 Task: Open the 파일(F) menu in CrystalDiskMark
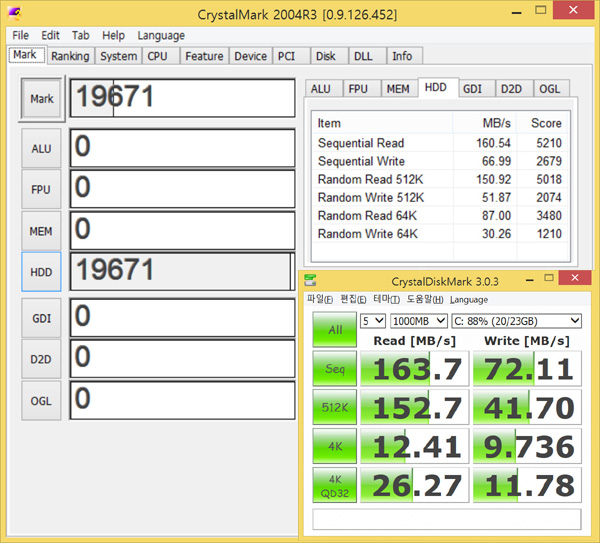[320, 299]
